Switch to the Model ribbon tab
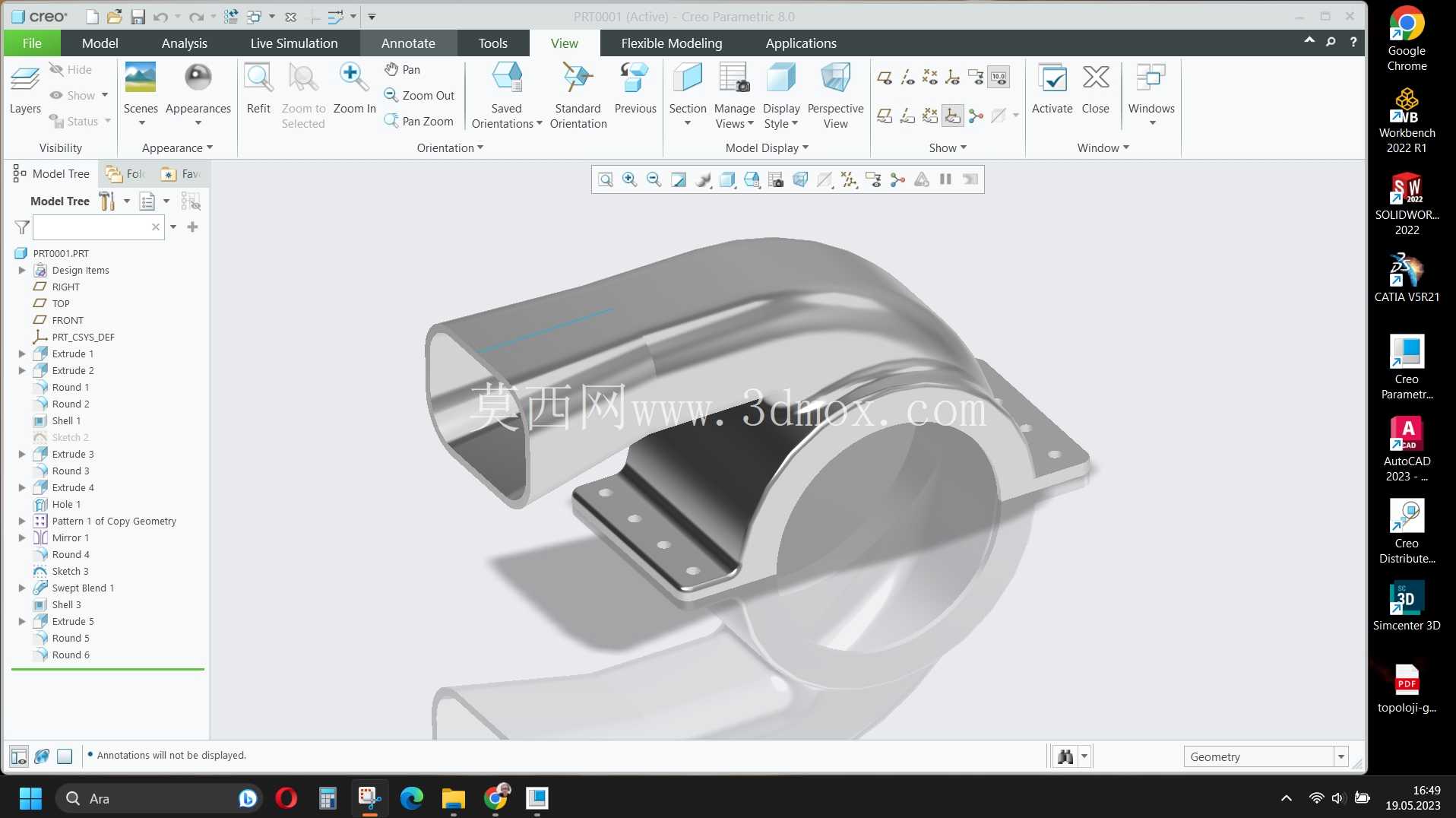The height and width of the screenshot is (818, 1456). tap(100, 43)
